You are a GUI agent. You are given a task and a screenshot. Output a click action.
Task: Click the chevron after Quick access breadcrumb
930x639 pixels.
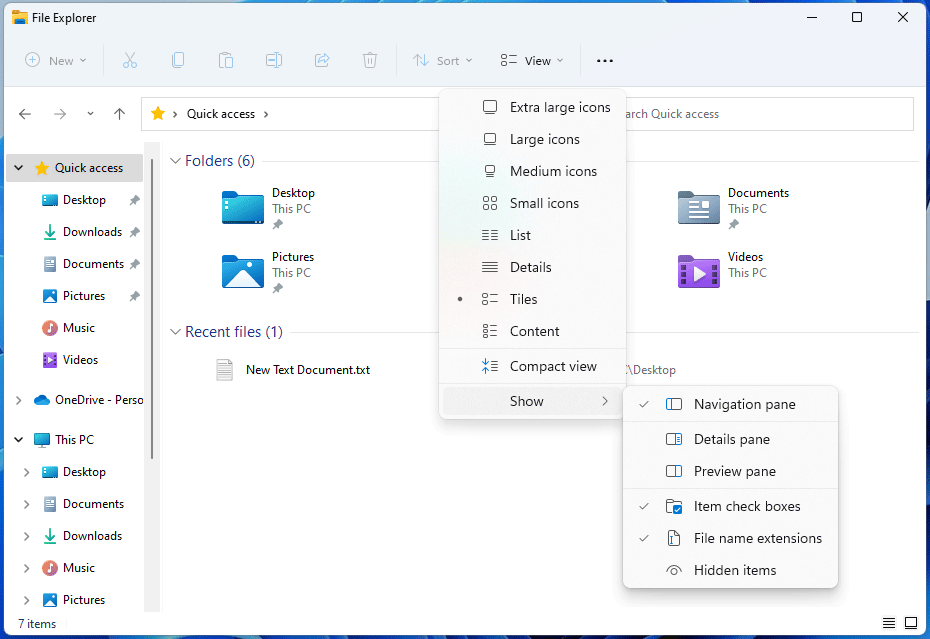click(x=266, y=114)
